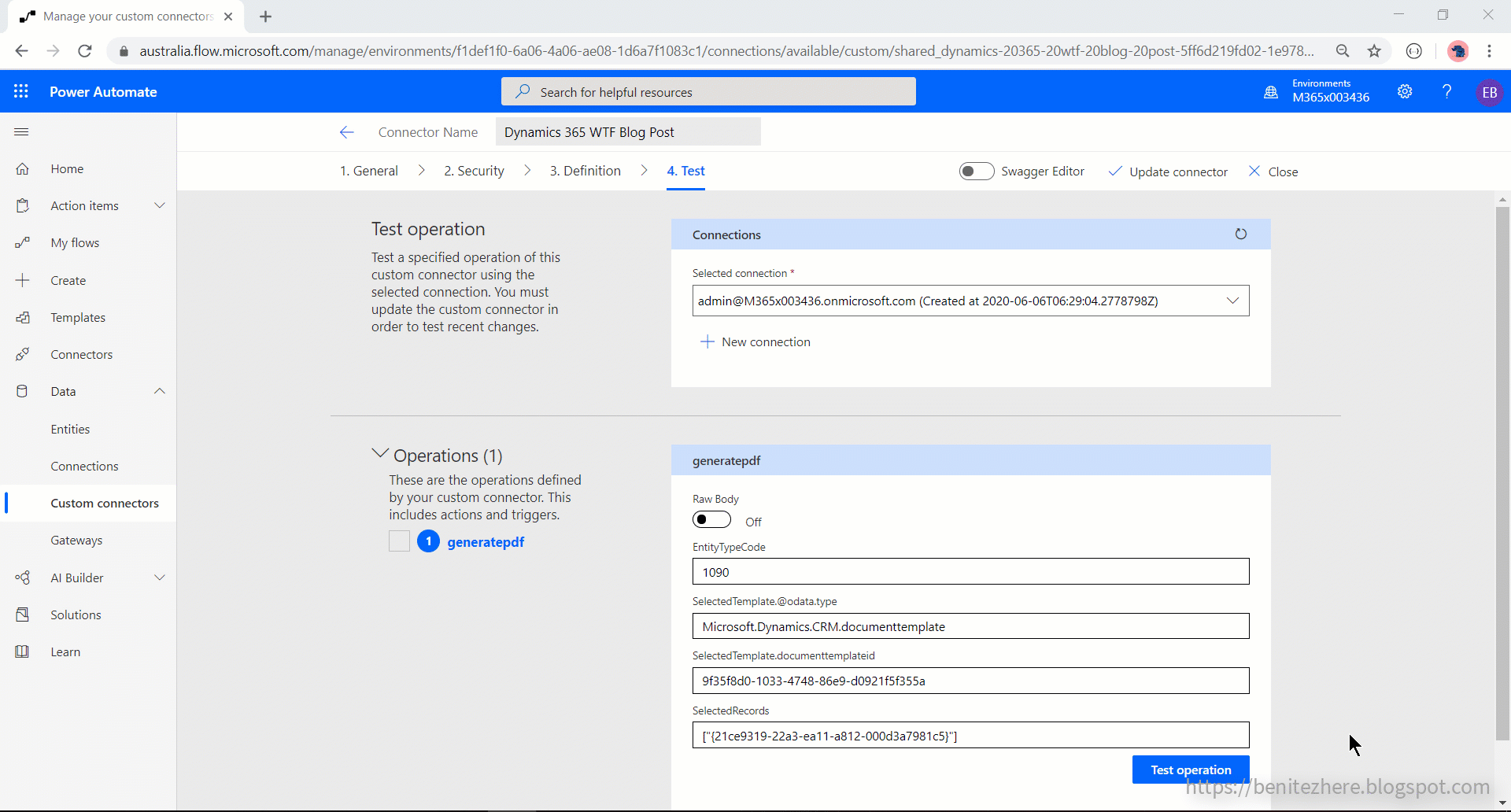Enable the Swagger Editor toggle

click(x=976, y=171)
